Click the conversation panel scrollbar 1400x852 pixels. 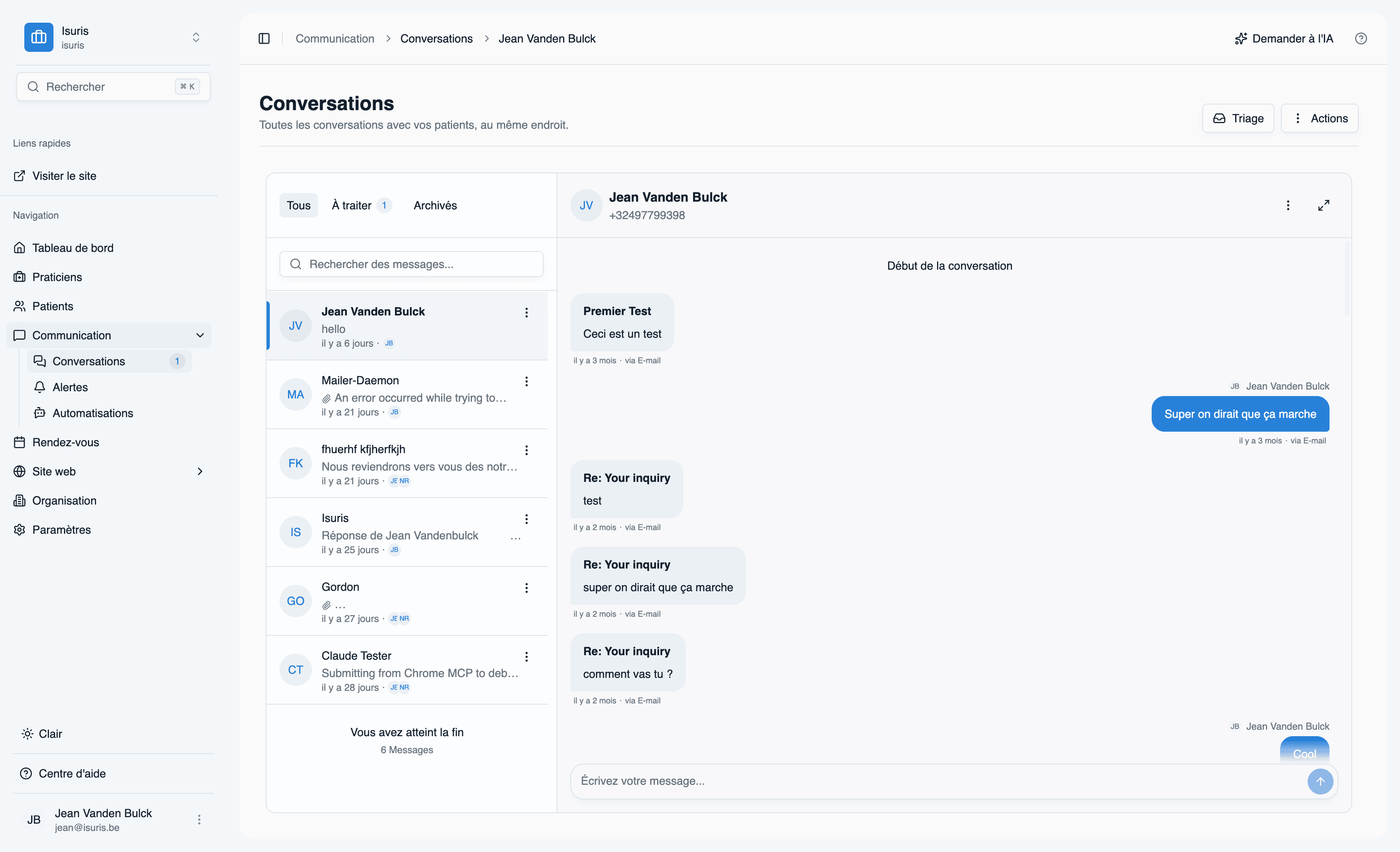click(1347, 278)
